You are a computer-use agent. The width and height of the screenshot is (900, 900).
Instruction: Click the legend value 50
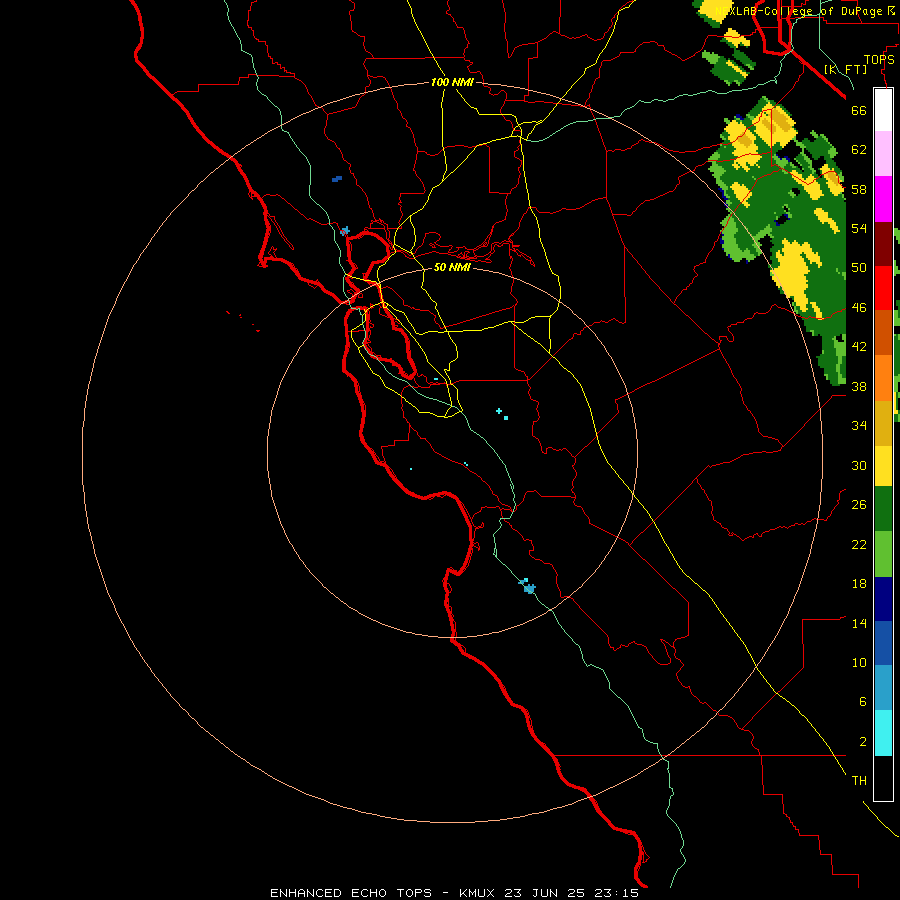tap(859, 268)
